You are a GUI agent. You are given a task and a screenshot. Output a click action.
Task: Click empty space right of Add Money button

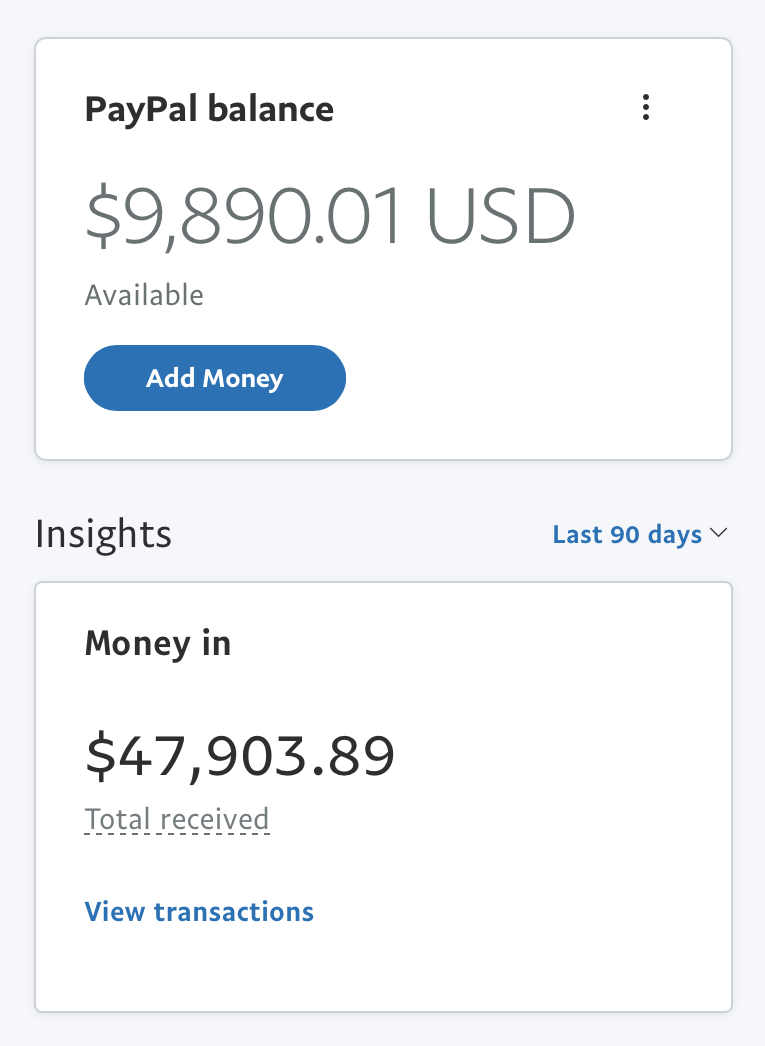534,378
